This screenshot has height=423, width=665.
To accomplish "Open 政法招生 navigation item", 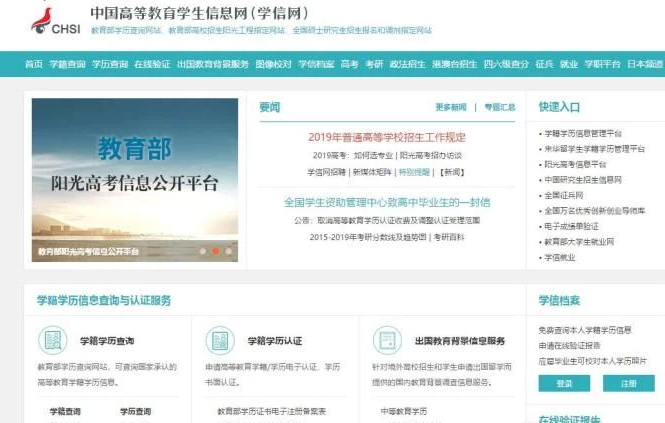I will click(408, 64).
